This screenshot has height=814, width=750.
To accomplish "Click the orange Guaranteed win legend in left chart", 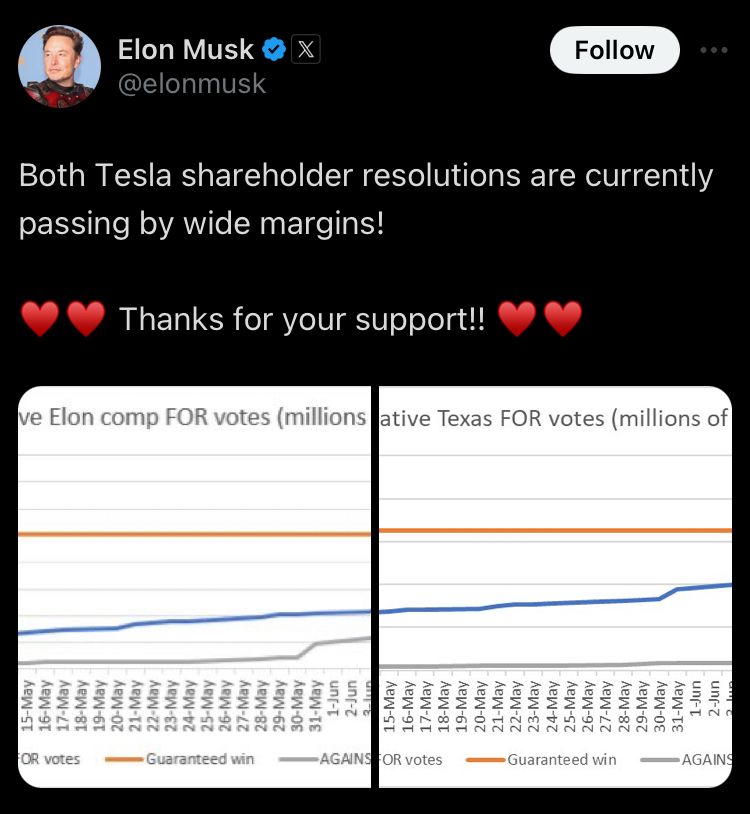I will [x=180, y=759].
